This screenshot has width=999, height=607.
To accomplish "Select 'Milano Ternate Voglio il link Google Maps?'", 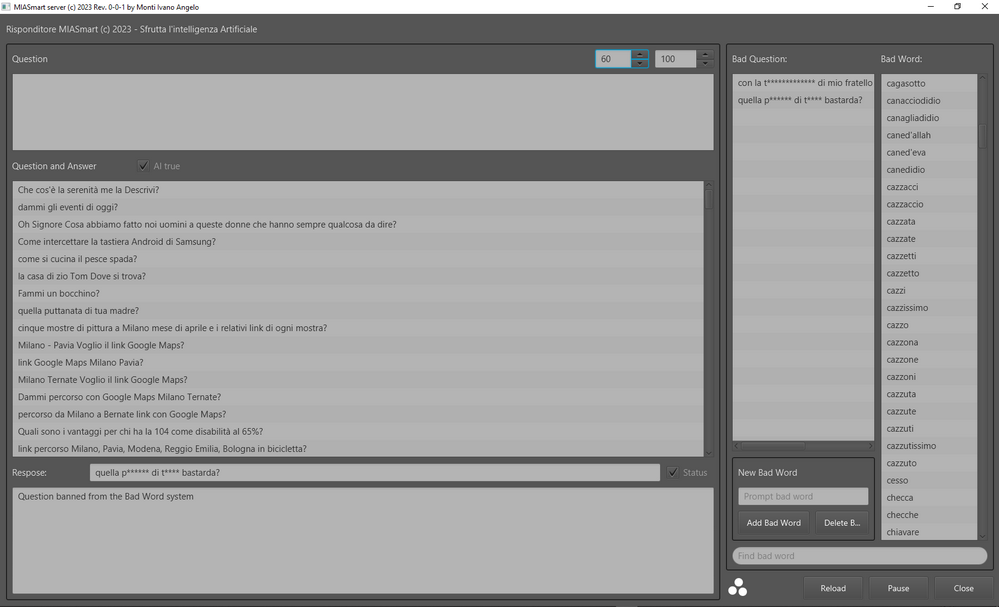I will click(x=358, y=380).
